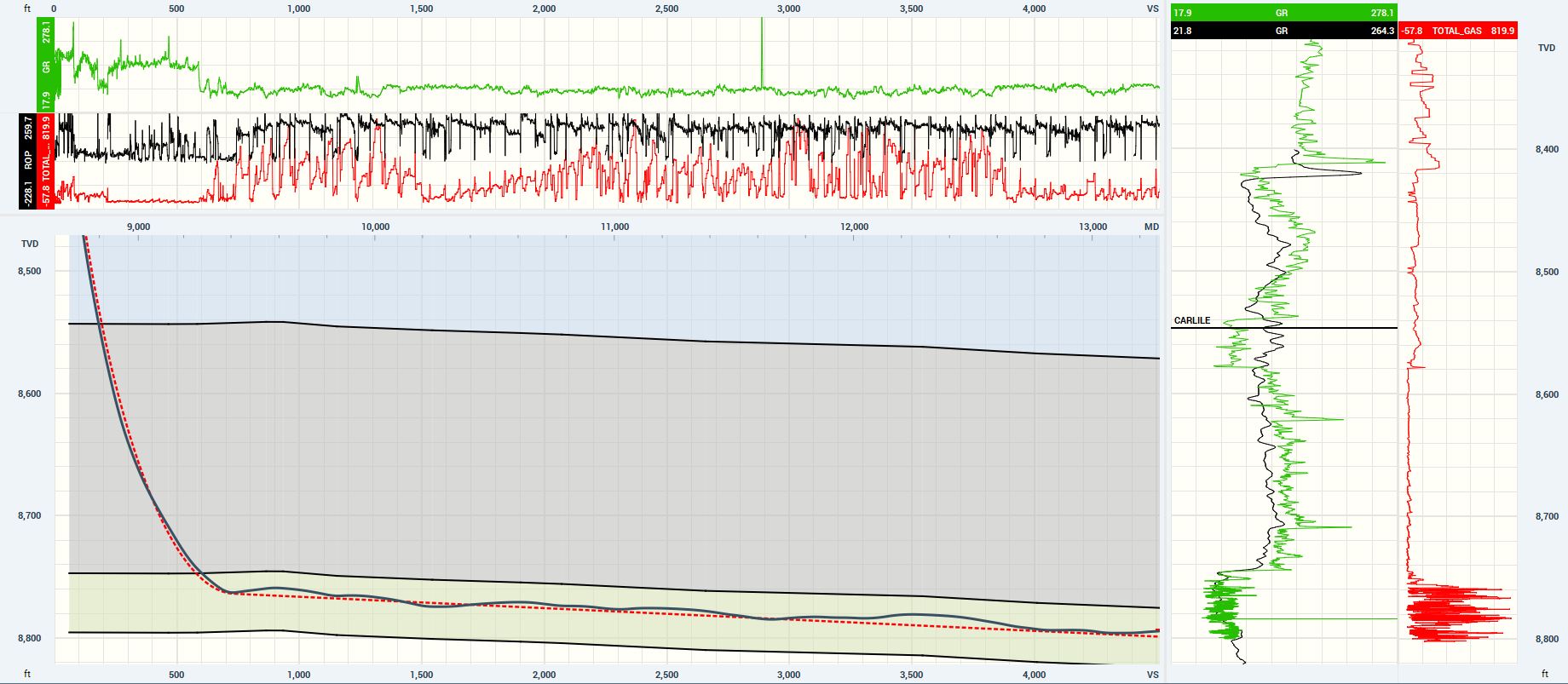Click the CARLILE formation top label
The height and width of the screenshot is (684, 1568).
[x=1191, y=321]
